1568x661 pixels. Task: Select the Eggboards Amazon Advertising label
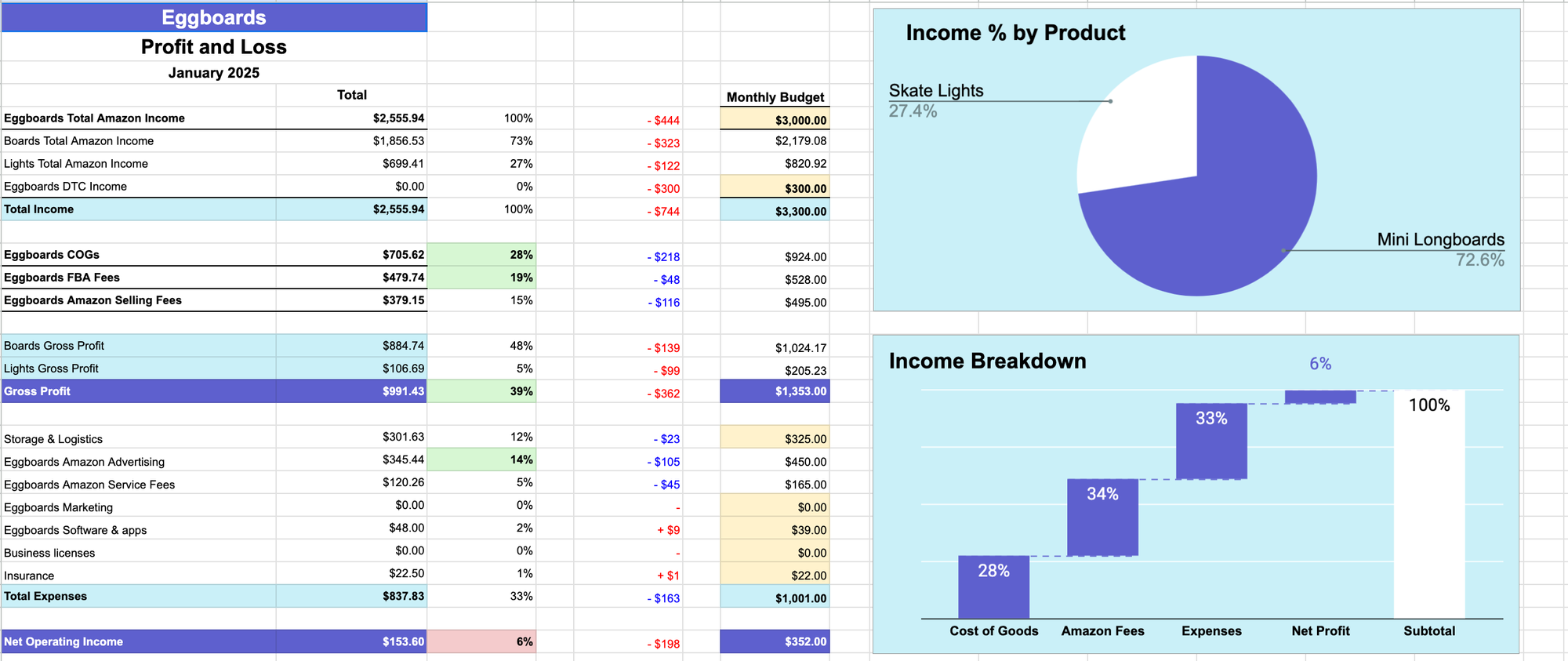[85, 462]
